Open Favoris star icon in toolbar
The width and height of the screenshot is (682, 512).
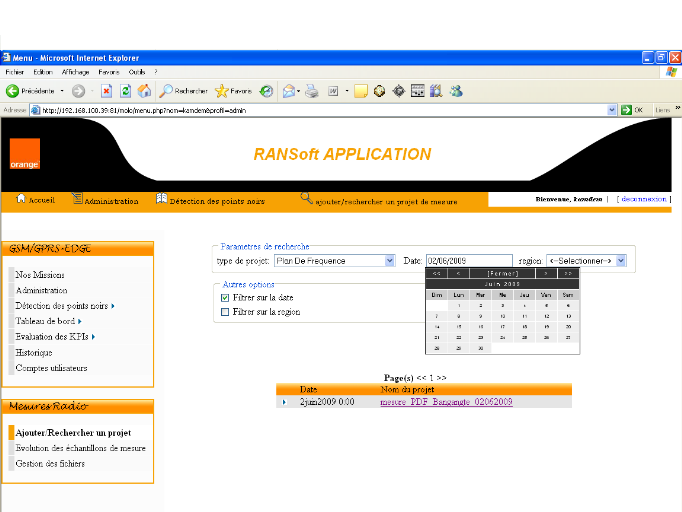pos(222,91)
